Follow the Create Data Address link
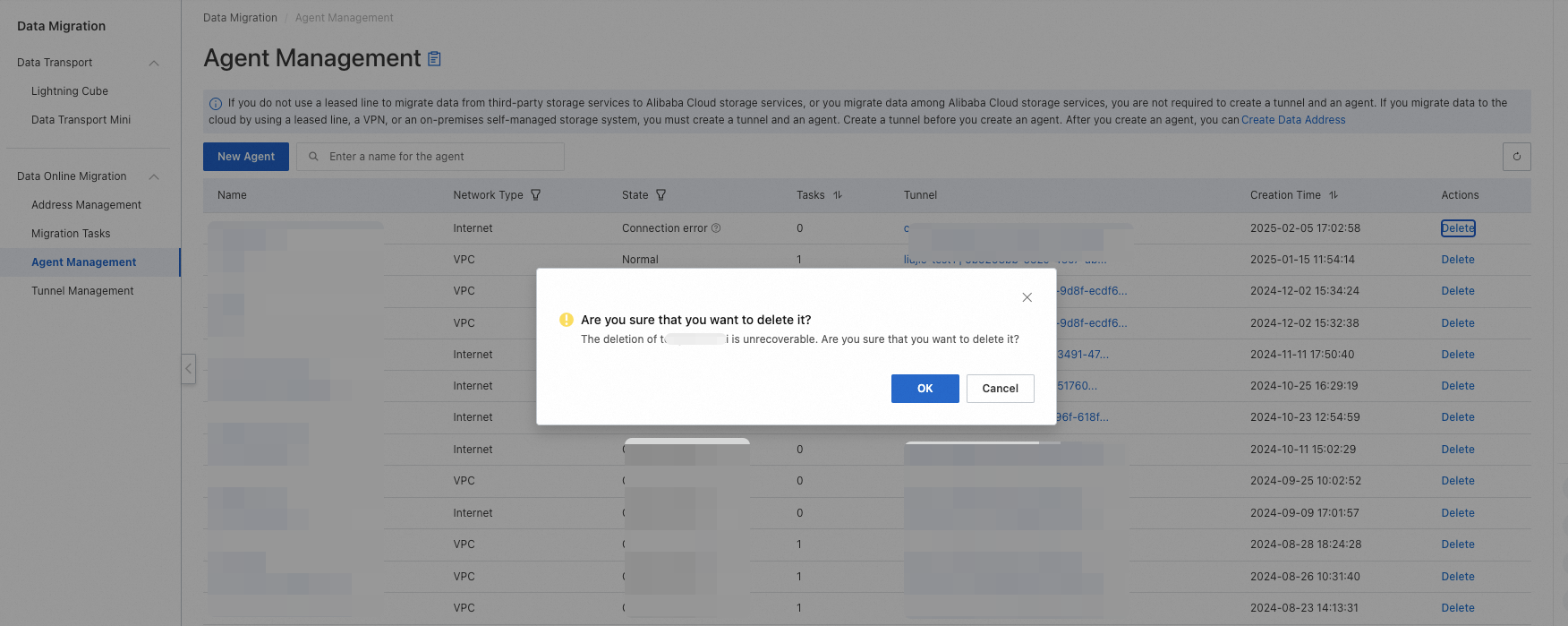This screenshot has width=1568, height=626. (1293, 120)
